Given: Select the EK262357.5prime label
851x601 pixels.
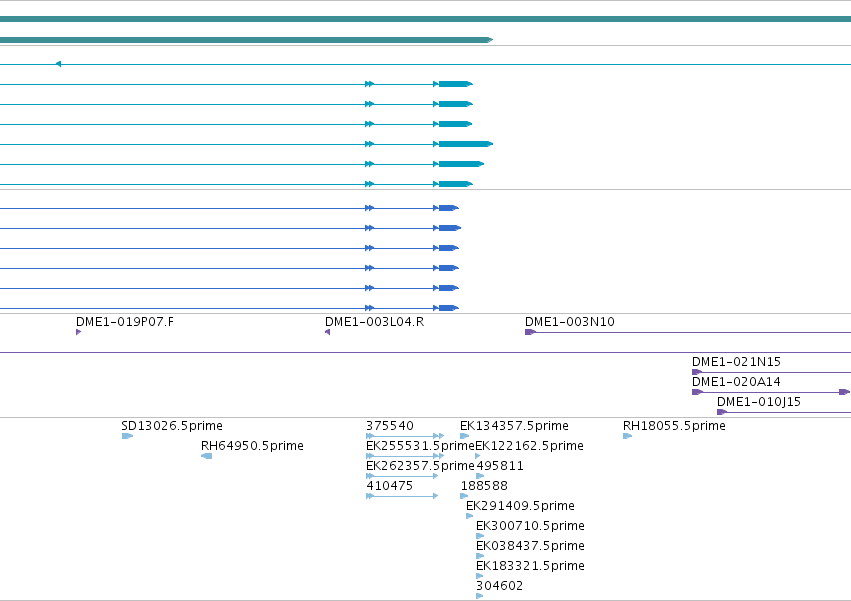Looking at the screenshot, I should coord(421,466).
